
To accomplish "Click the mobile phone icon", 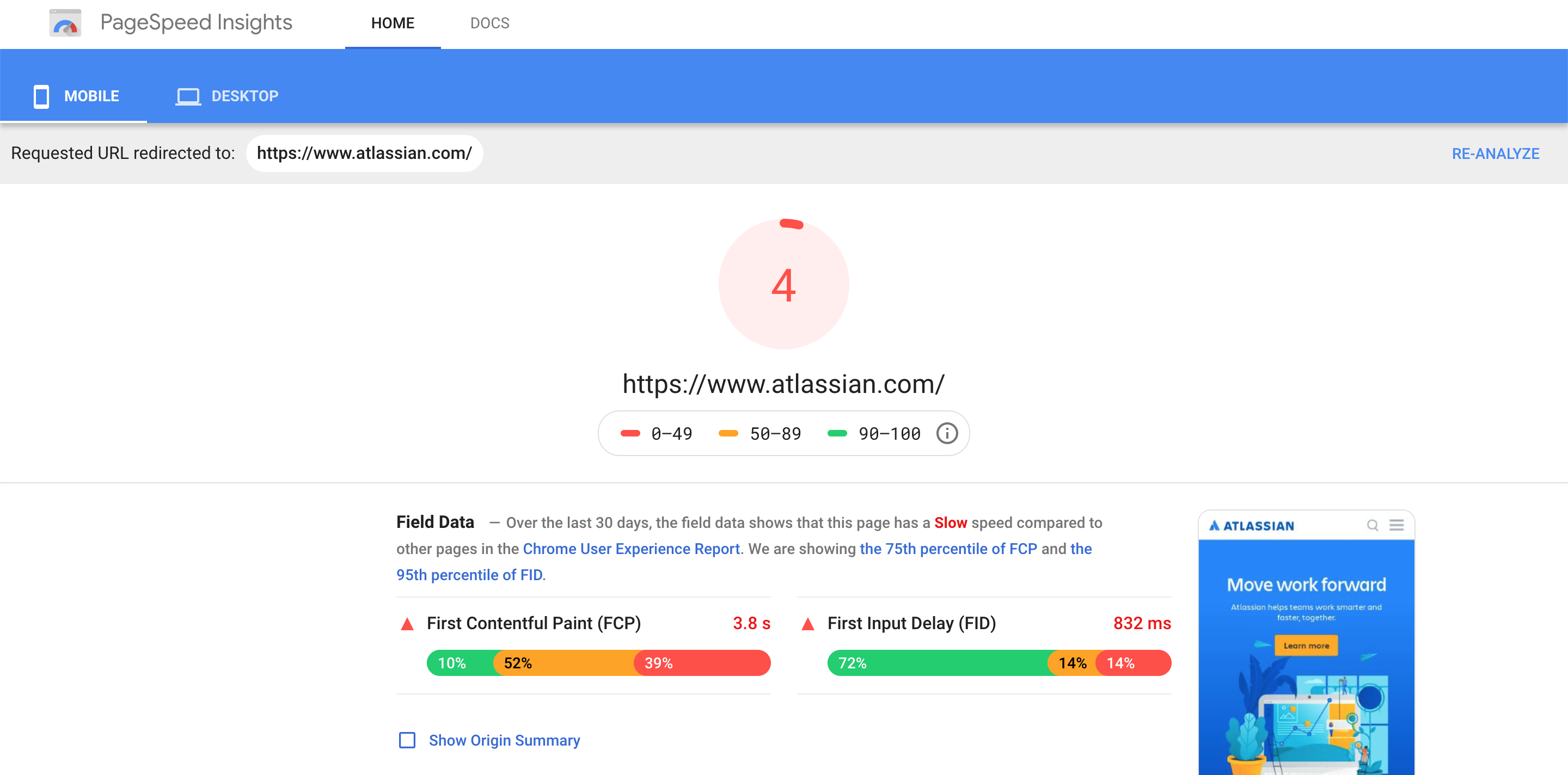I will pyautogui.click(x=41, y=96).
